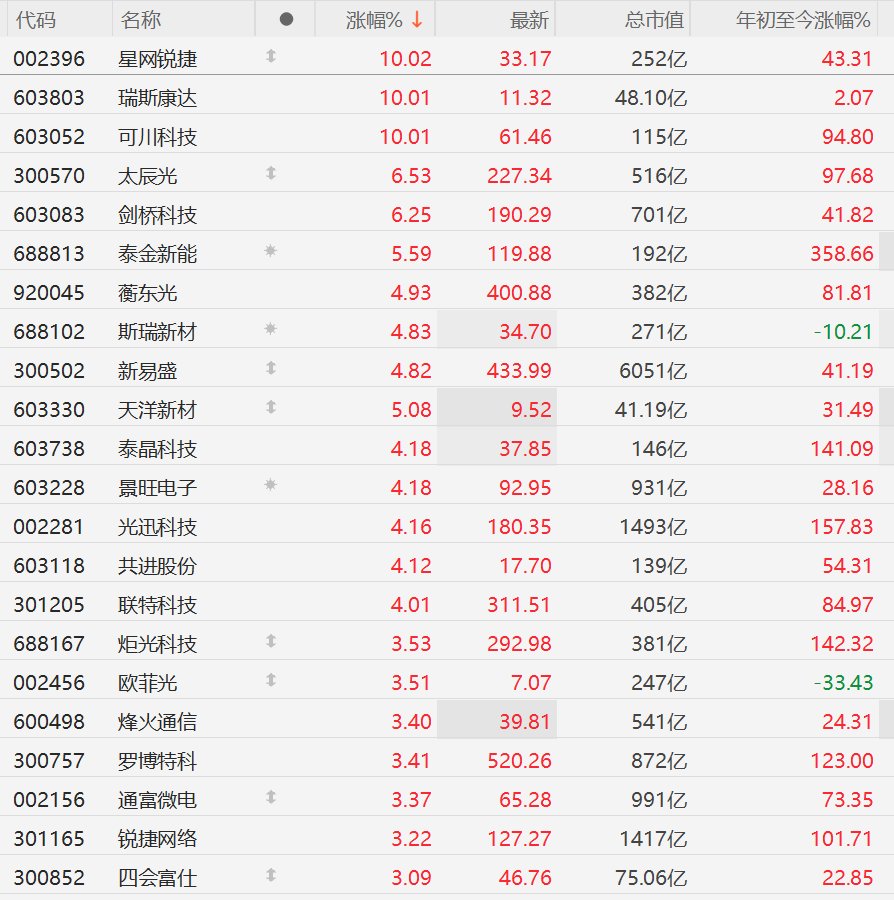This screenshot has height=900, width=894.
Task: Open stock 锐捷网络
Action: tap(157, 840)
